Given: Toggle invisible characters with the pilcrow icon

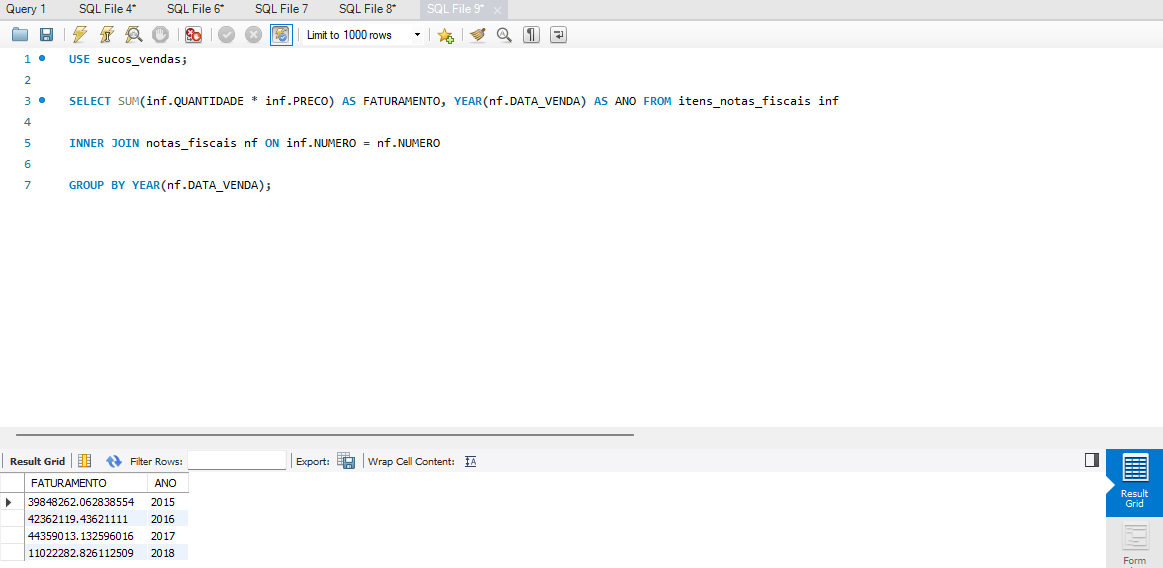Looking at the screenshot, I should 531,35.
